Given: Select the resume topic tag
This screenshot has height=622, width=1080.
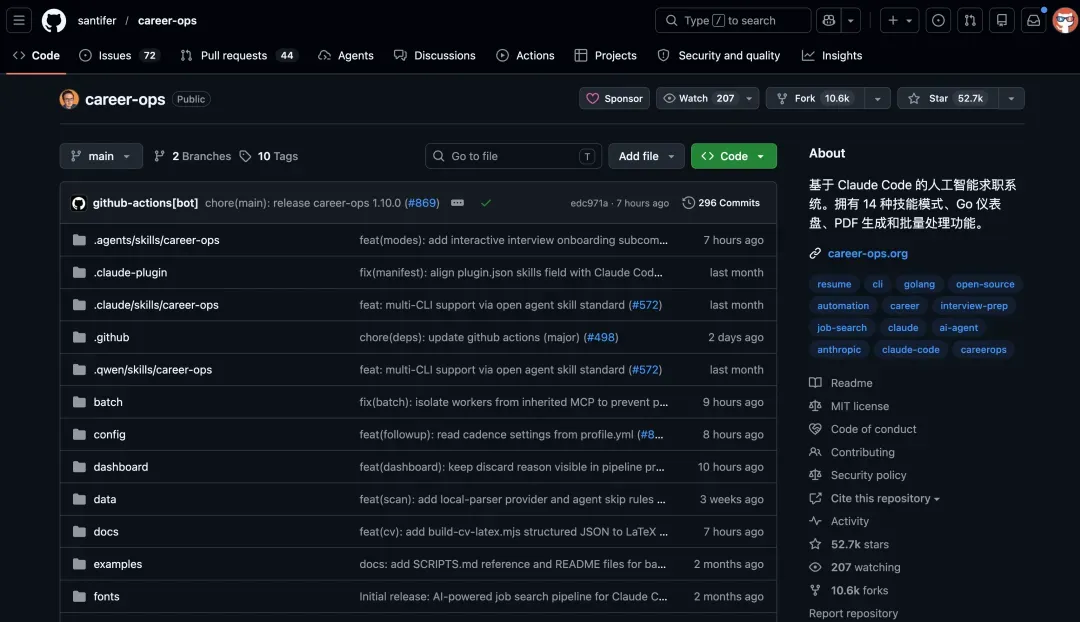Looking at the screenshot, I should point(834,284).
